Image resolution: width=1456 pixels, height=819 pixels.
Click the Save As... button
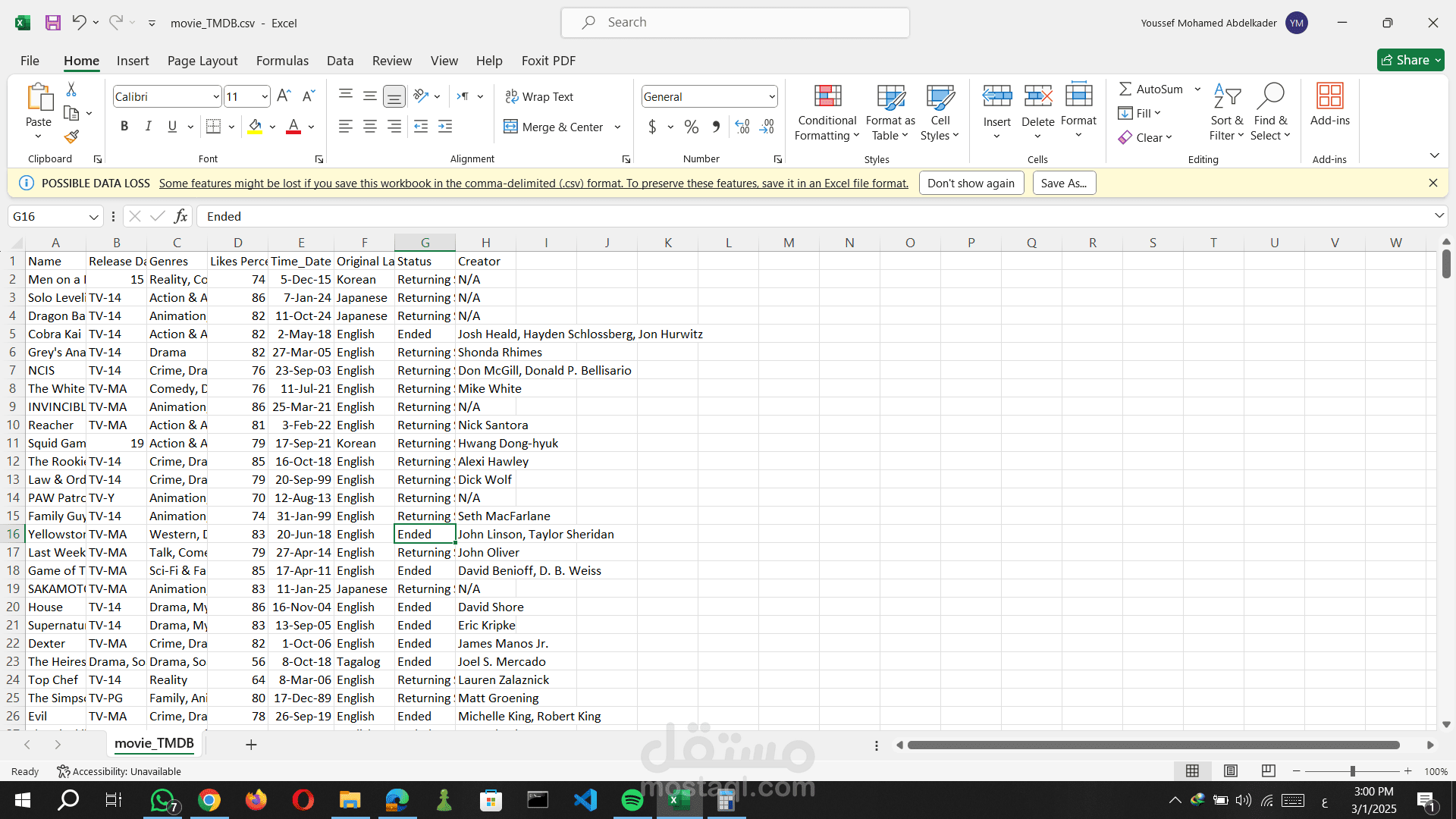(1063, 184)
